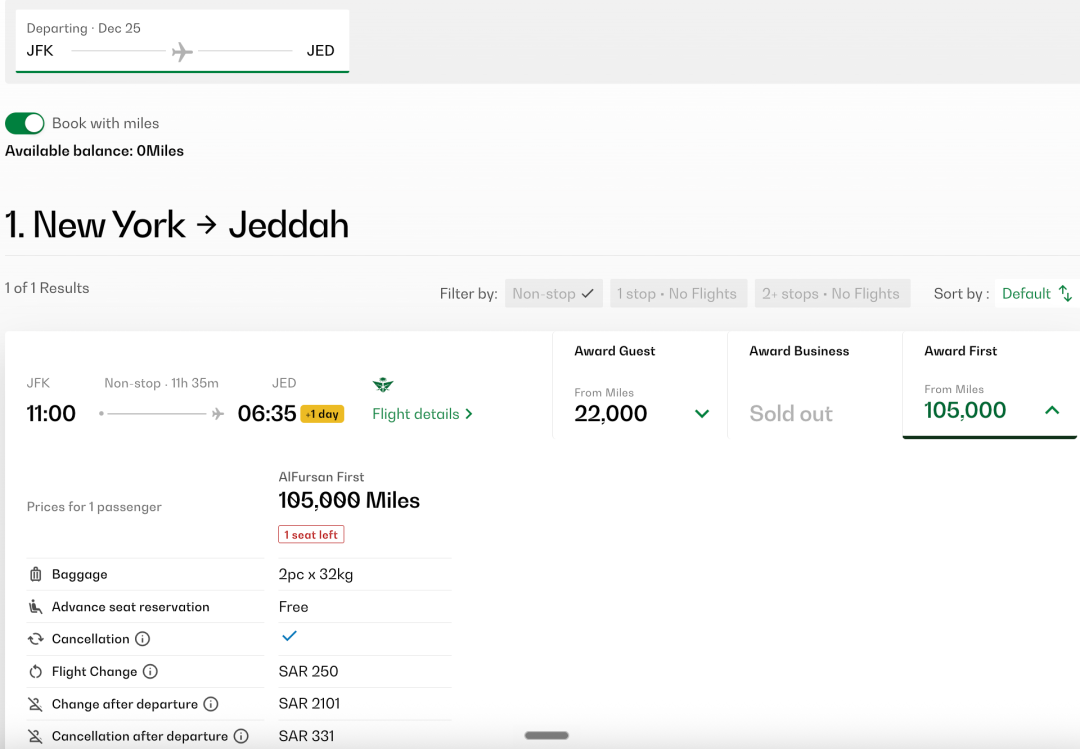Click the chevron up in Award First
Screen dimensions: 1080x749
(x=1052, y=410)
